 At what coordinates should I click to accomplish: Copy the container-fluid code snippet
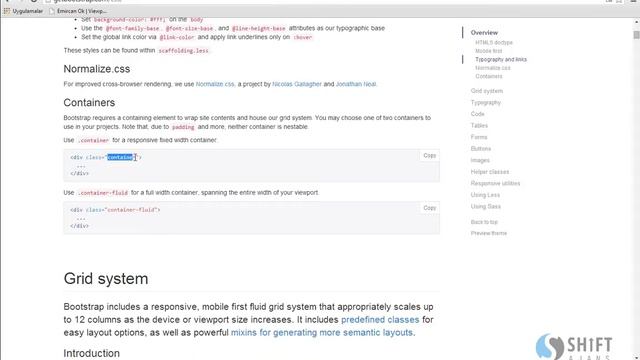click(429, 208)
